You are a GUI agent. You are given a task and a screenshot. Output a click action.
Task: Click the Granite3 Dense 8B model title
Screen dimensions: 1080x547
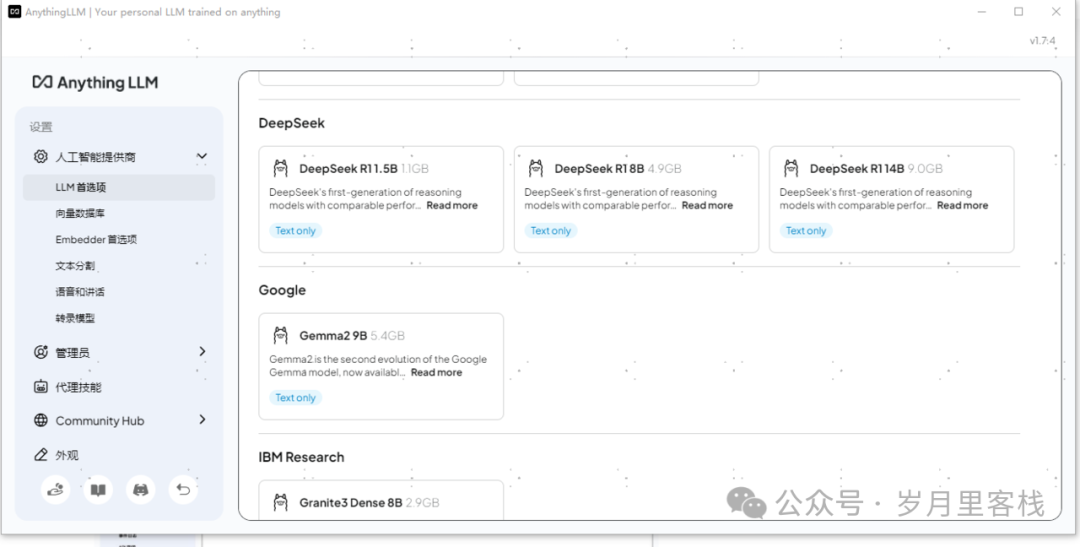point(351,503)
